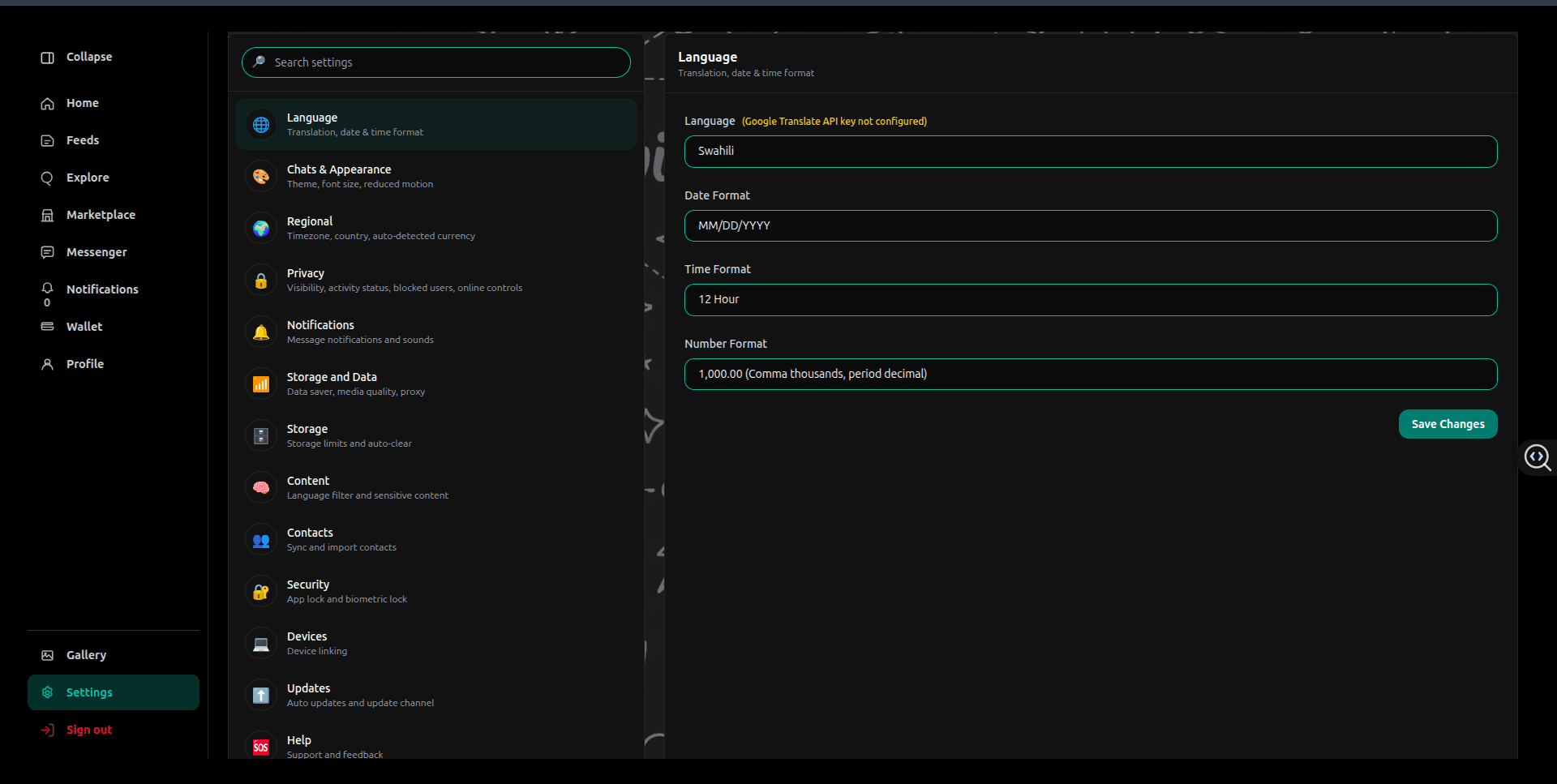Click the Updates arrow icon
Screen dimensions: 1557x784
tap(261, 696)
